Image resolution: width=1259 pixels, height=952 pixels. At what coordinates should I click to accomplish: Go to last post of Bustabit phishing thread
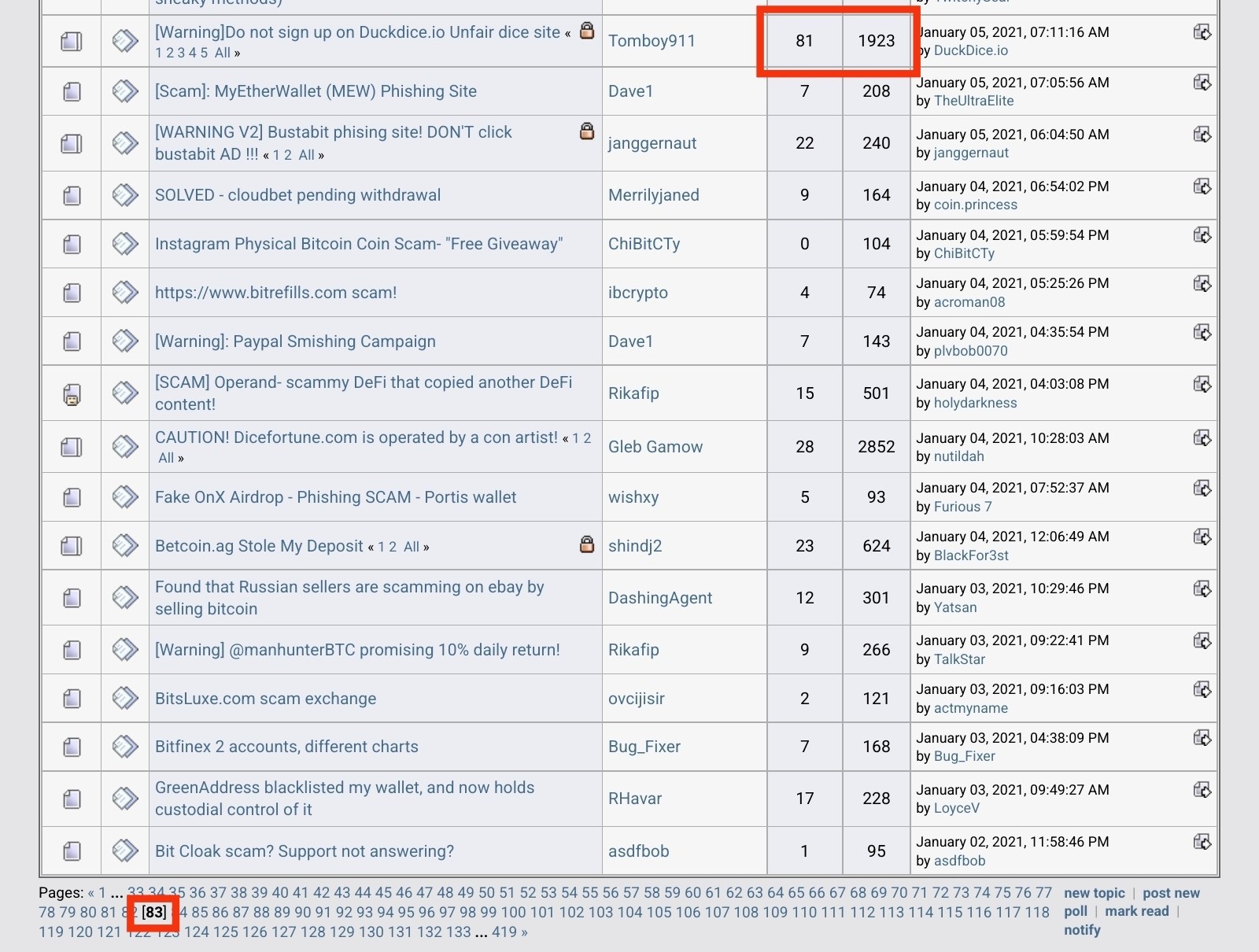tap(1202, 135)
